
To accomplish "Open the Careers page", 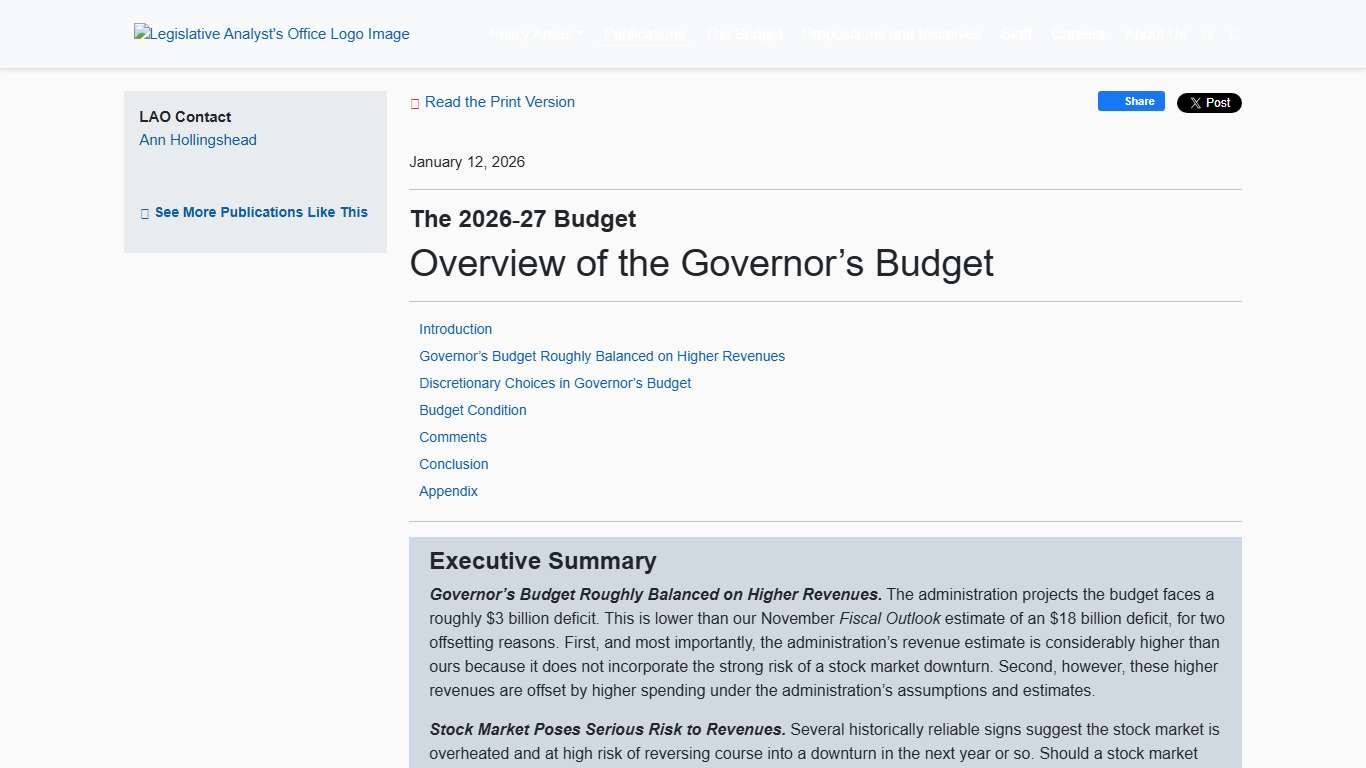I will tap(1077, 33).
